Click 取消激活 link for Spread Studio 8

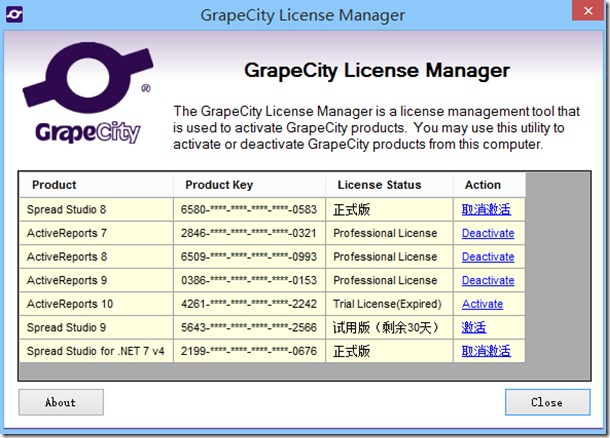(486, 210)
